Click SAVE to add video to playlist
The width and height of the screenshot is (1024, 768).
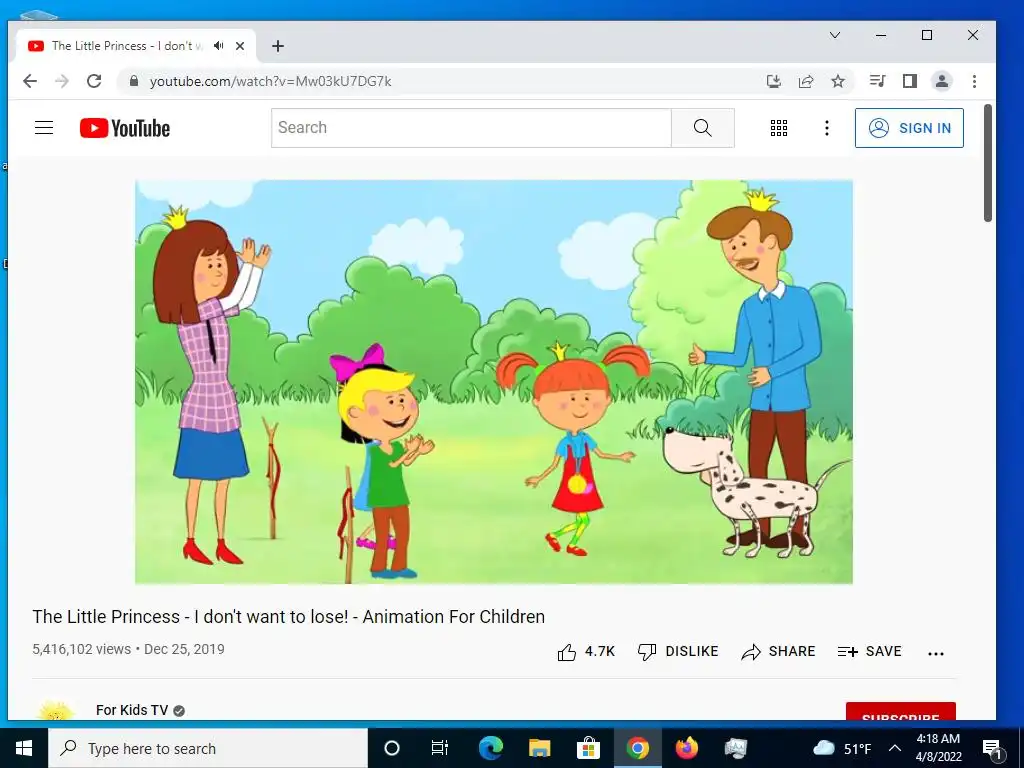869,652
